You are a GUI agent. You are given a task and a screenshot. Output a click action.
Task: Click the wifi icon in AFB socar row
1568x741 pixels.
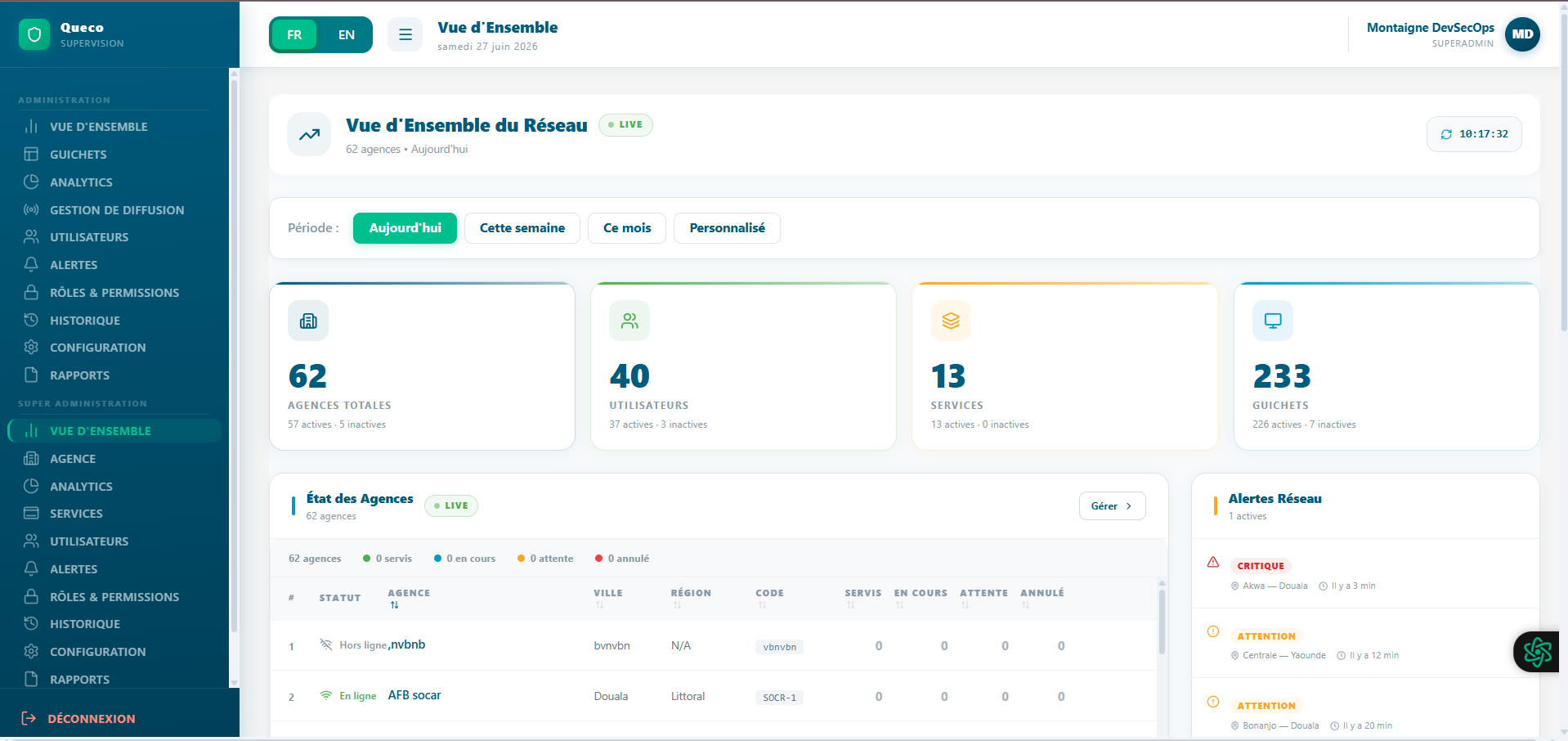pos(325,695)
